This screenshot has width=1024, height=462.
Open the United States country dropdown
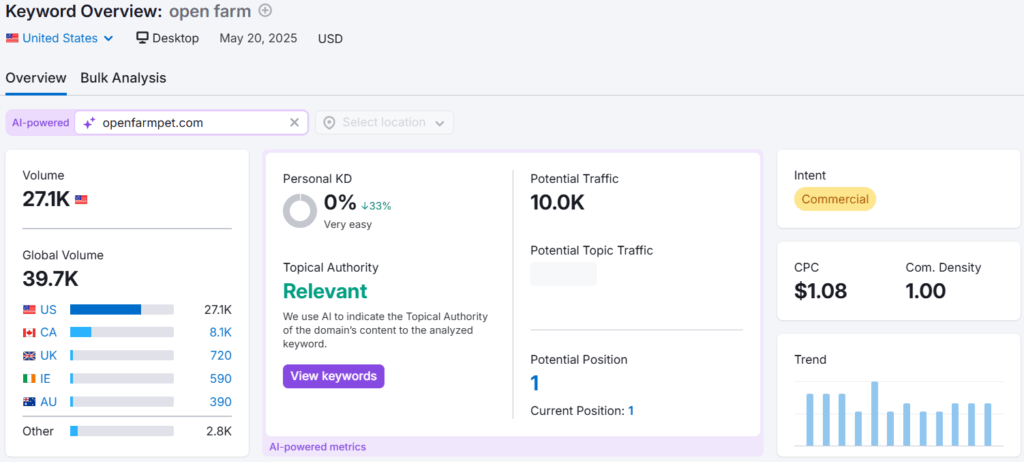tap(60, 38)
